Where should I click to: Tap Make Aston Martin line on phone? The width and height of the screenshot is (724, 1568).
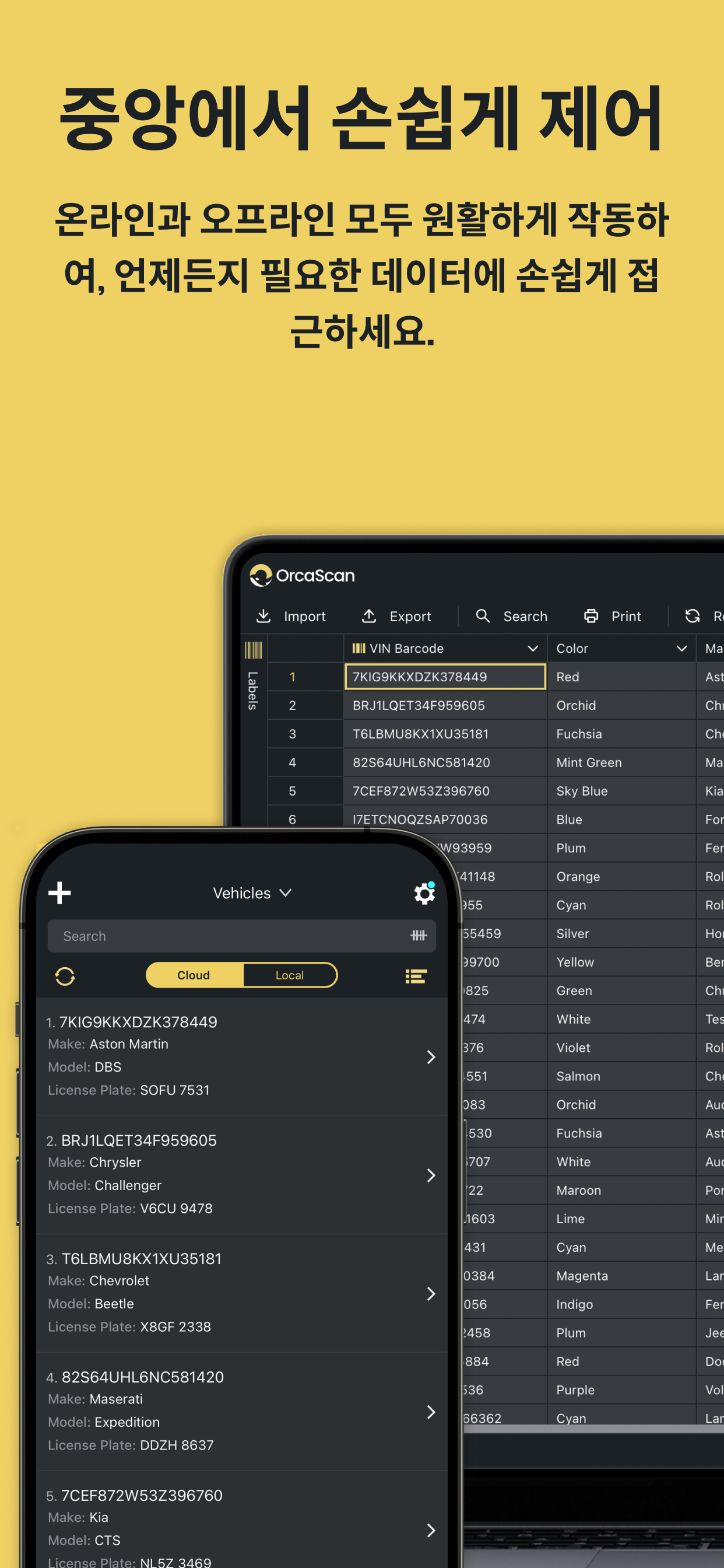click(x=108, y=1044)
